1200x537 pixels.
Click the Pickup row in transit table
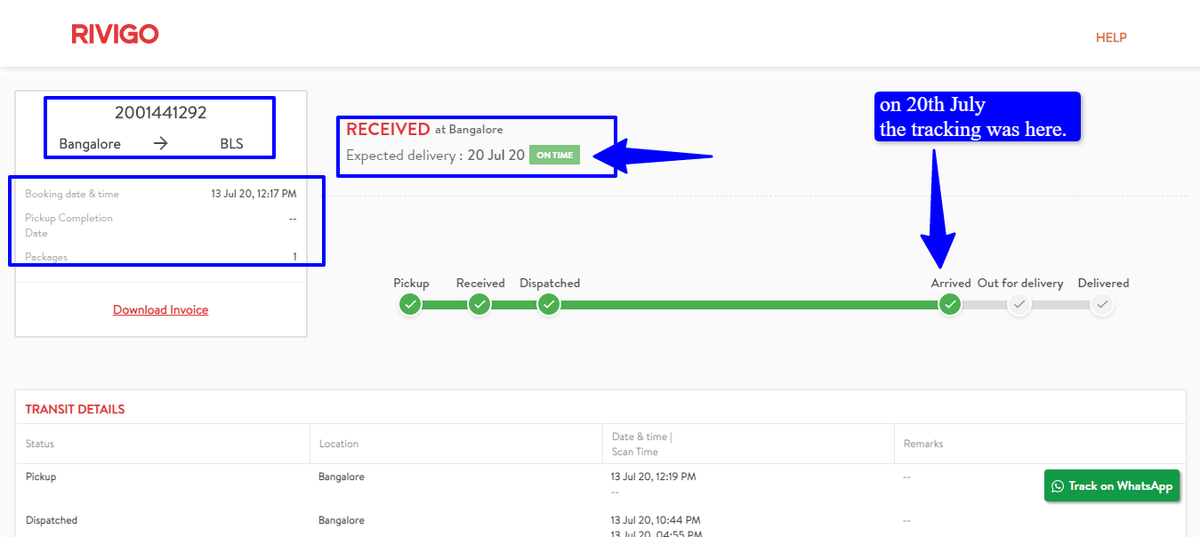(x=600, y=484)
